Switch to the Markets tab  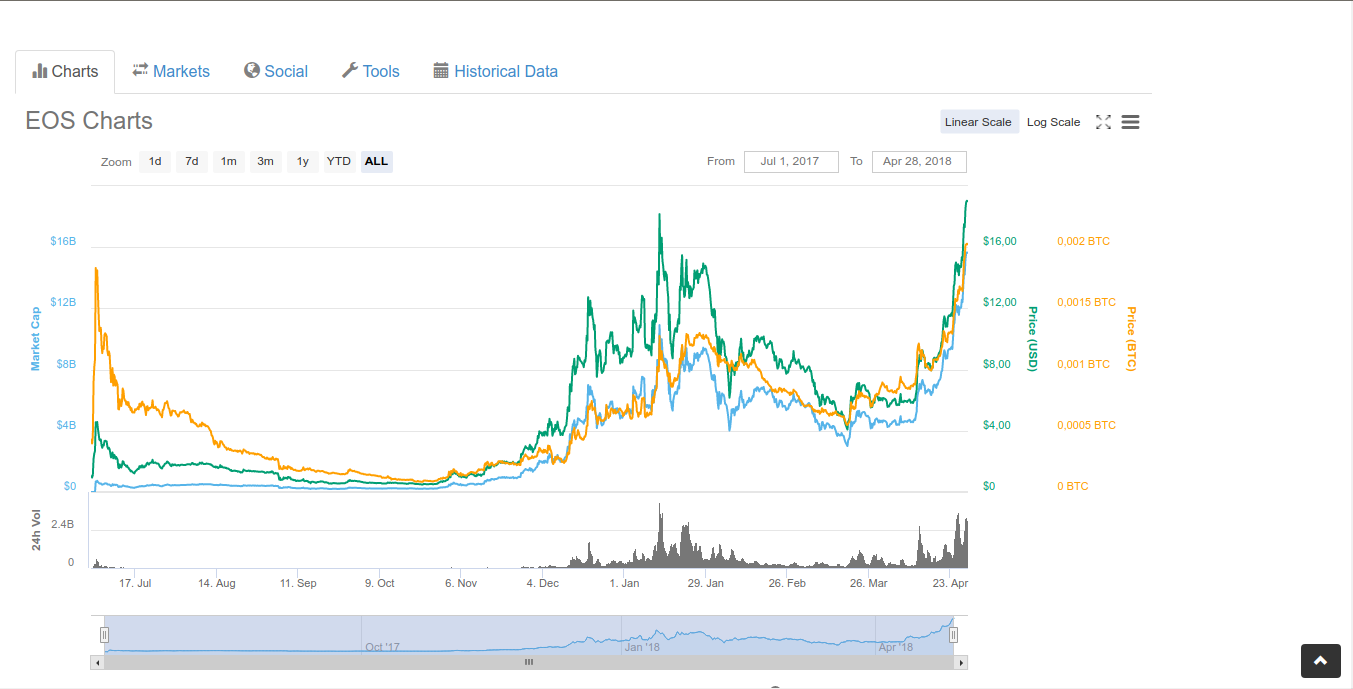tap(171, 71)
